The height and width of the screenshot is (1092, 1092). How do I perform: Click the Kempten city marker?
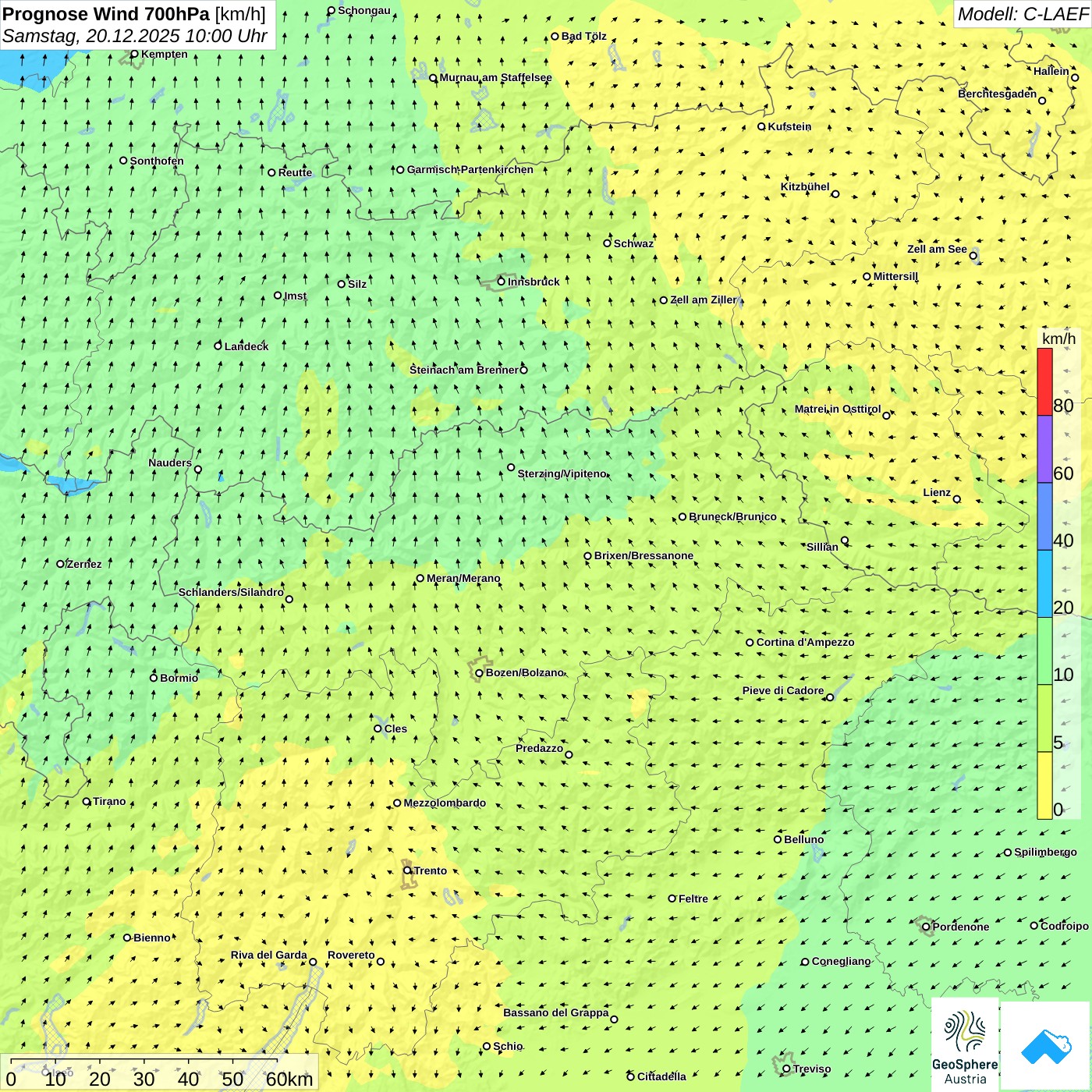click(x=134, y=54)
